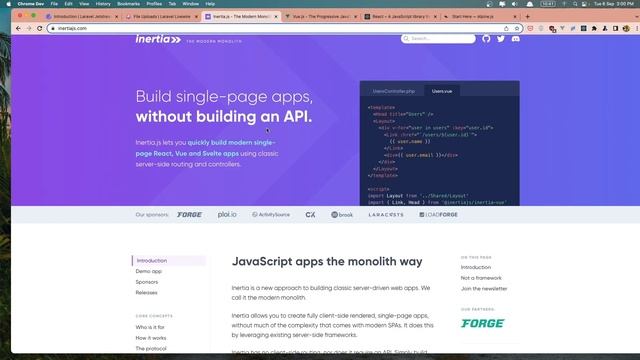Open the Extensions puzzle-piece icon

tap(594, 28)
